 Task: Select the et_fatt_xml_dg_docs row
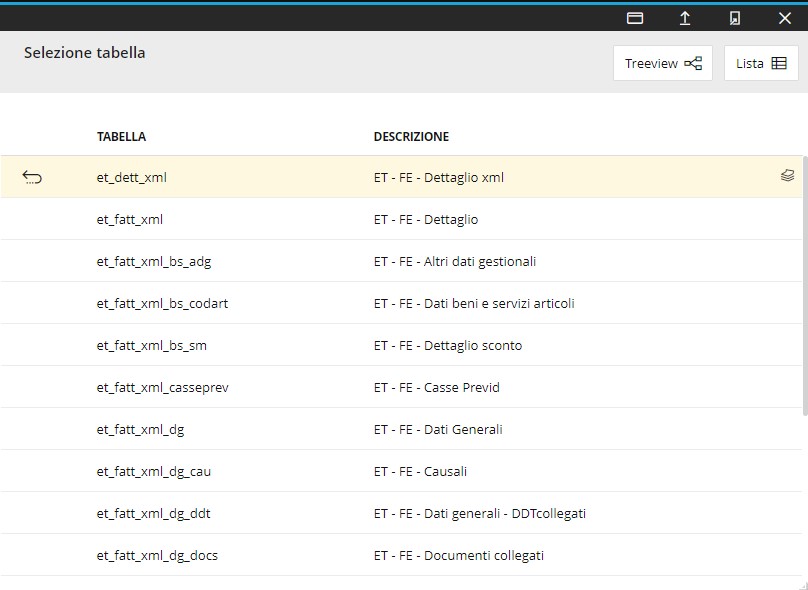[157, 555]
